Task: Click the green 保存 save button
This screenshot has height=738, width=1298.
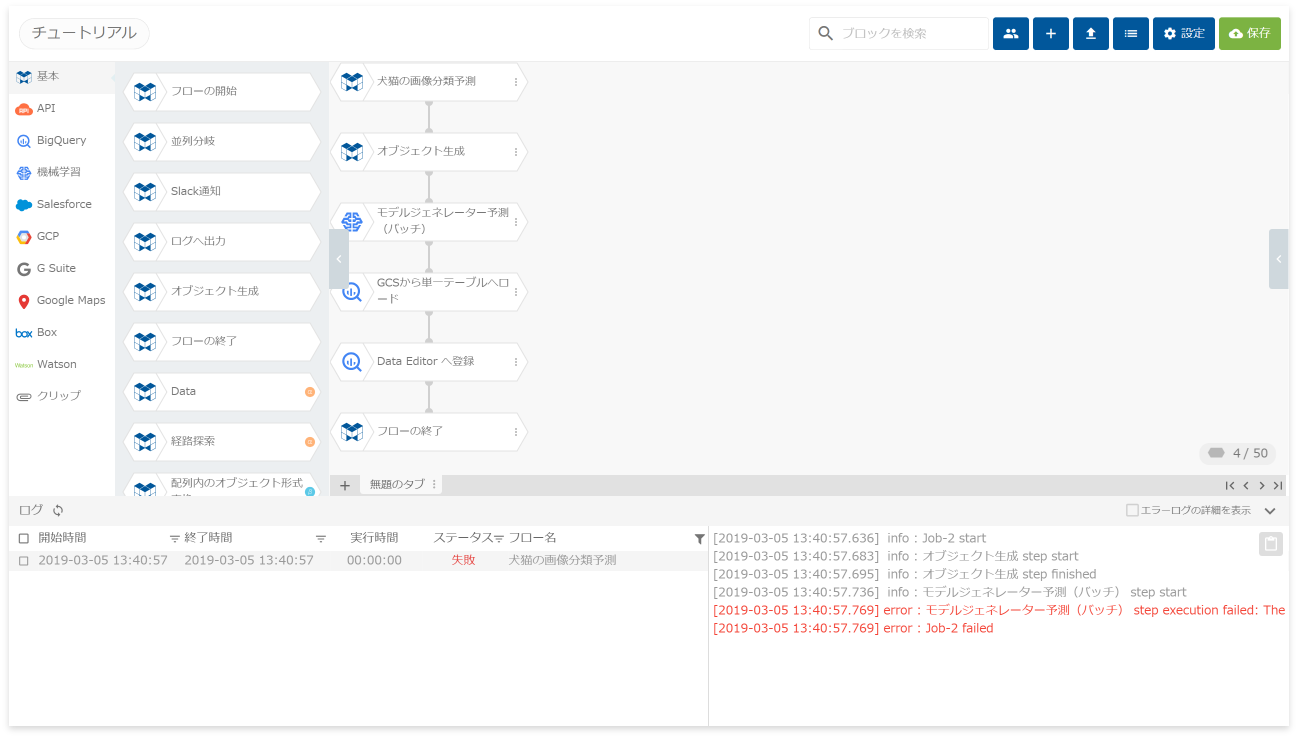Action: click(x=1250, y=33)
